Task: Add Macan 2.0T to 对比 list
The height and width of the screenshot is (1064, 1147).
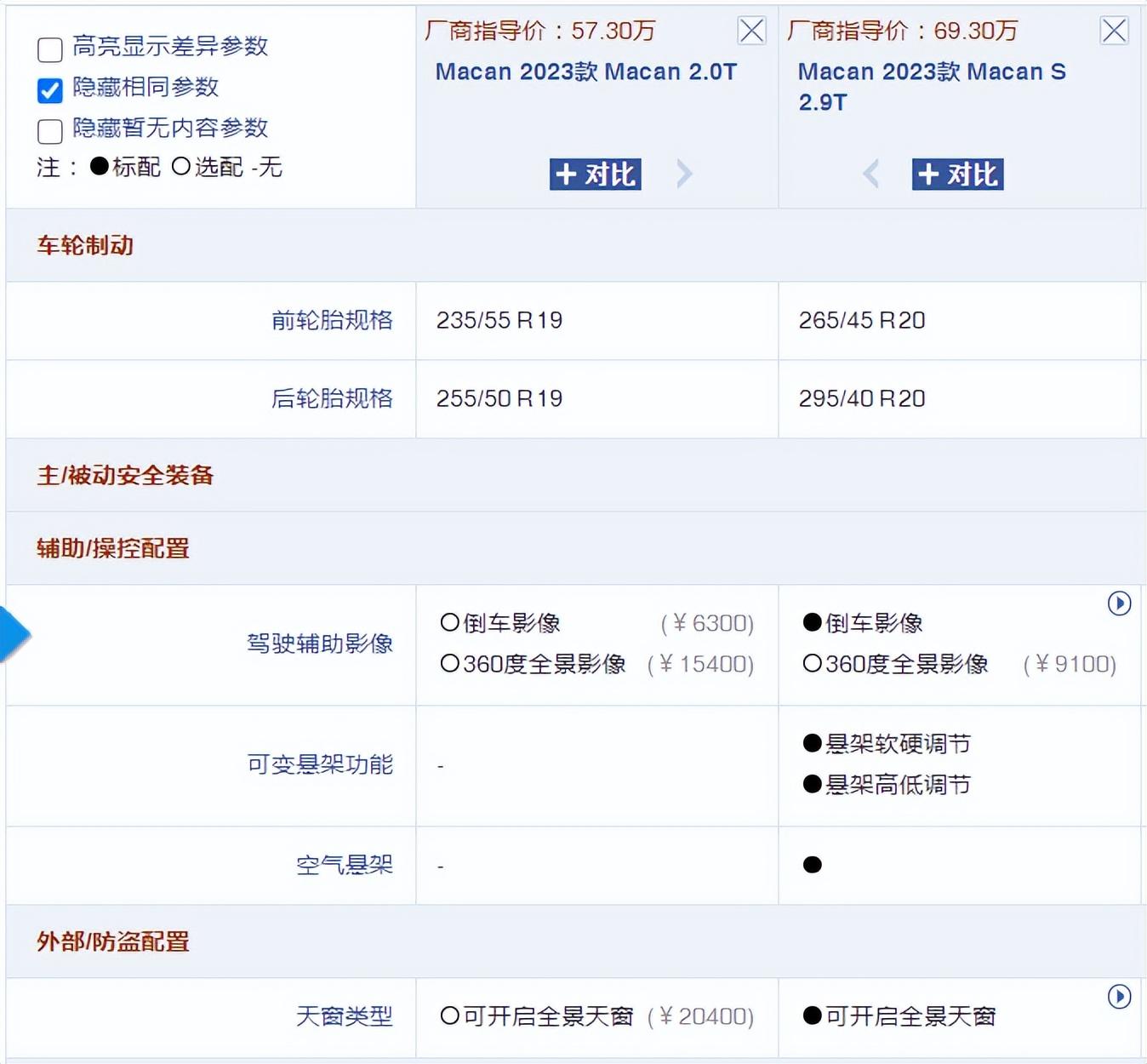Action: (x=595, y=174)
